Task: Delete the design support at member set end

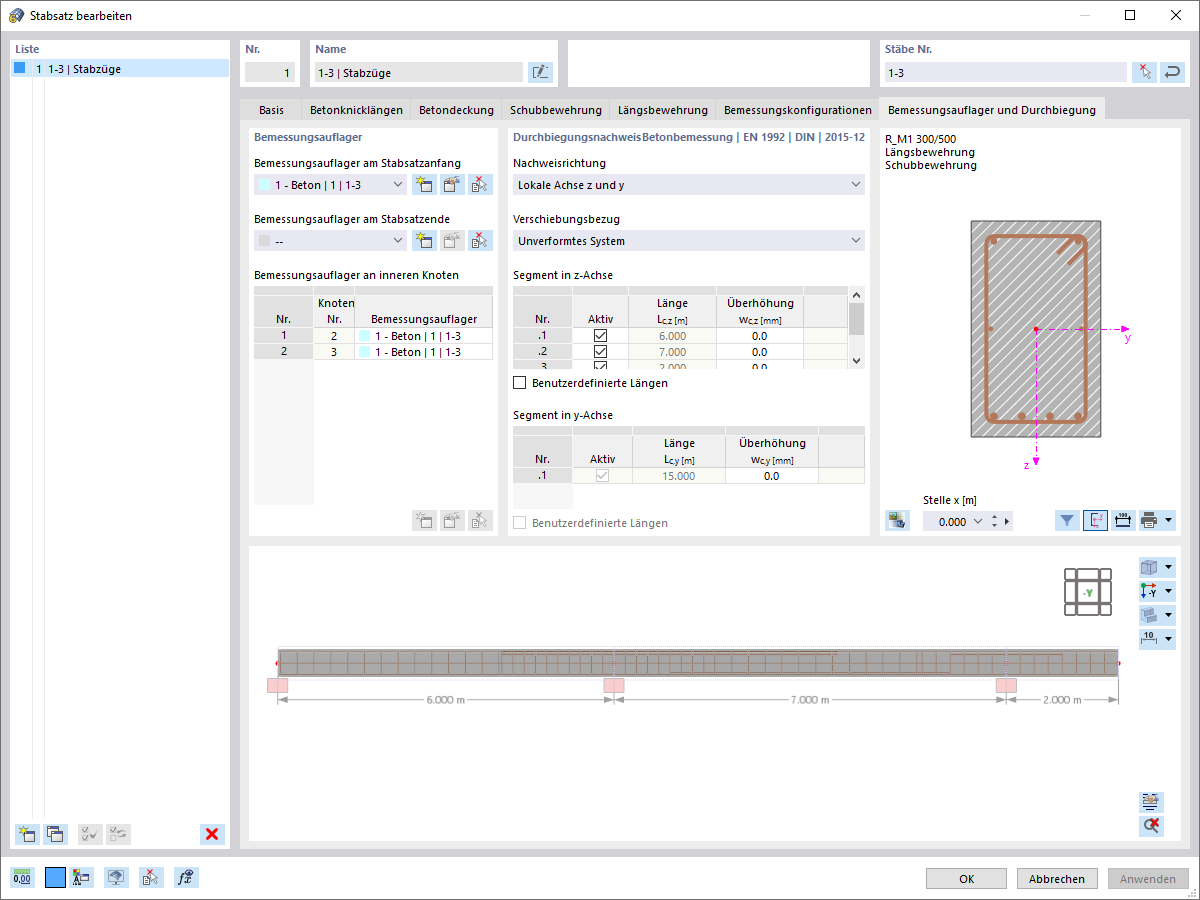Action: click(x=480, y=240)
